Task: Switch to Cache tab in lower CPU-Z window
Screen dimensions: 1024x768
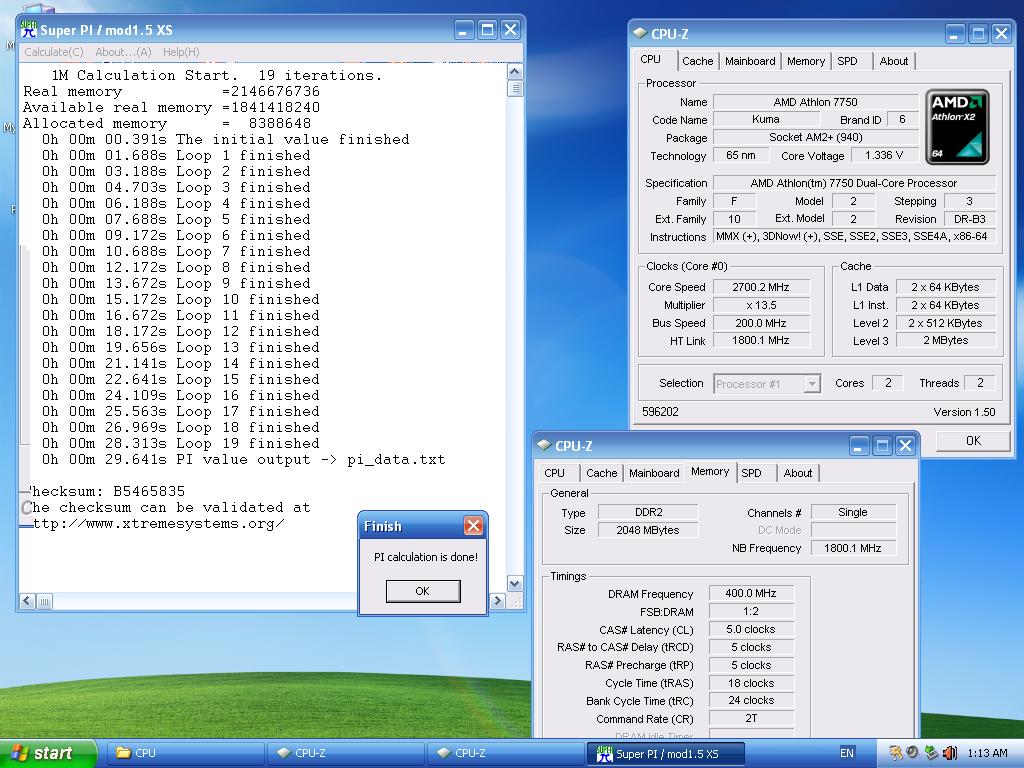Action: [x=601, y=473]
